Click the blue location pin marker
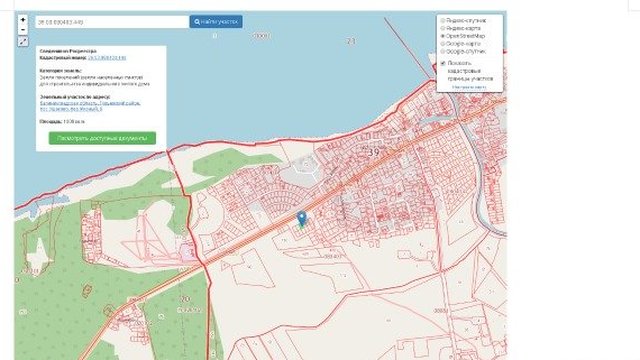 tap(302, 219)
